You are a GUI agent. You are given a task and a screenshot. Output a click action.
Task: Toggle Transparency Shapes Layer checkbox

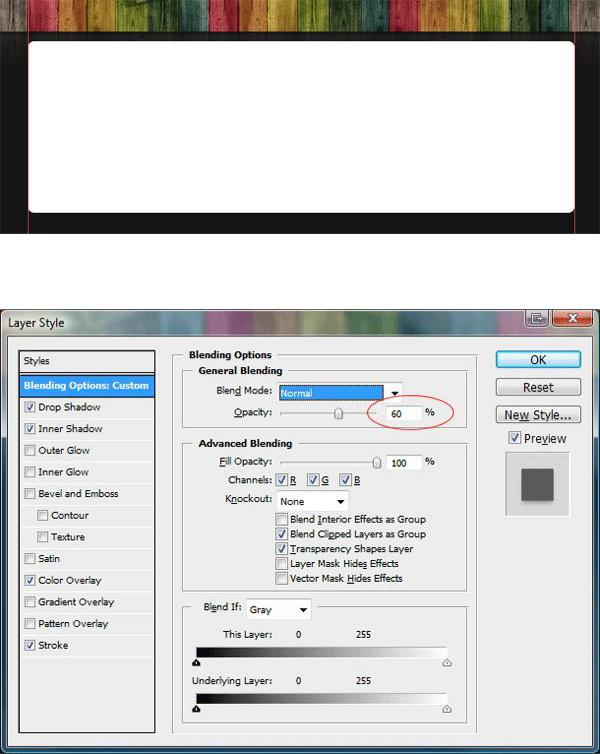282,549
